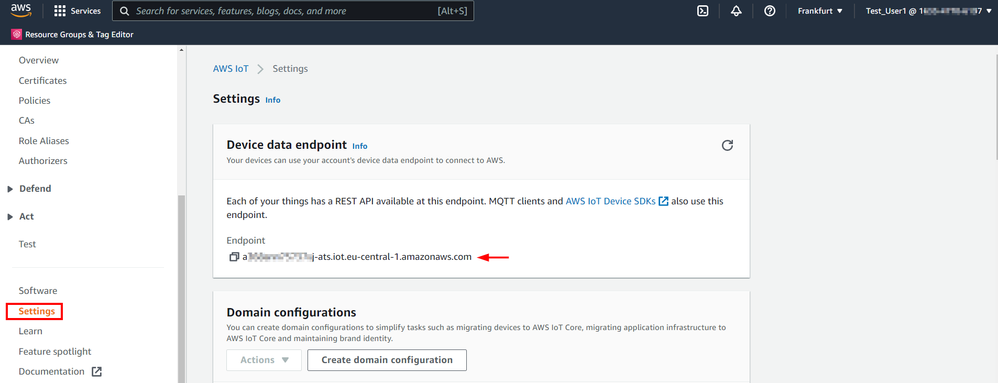Expand the Defend section
This screenshot has height=383, width=998.
click(10, 189)
